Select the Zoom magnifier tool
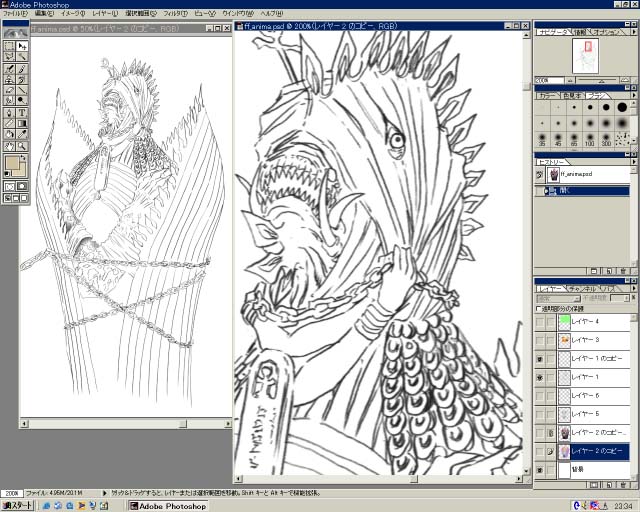 pos(22,145)
